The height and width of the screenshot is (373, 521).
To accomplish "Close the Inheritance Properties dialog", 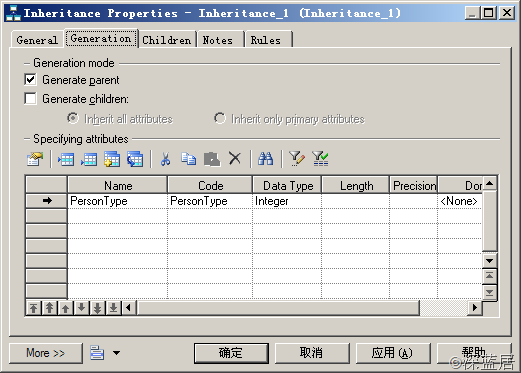I will [x=507, y=13].
